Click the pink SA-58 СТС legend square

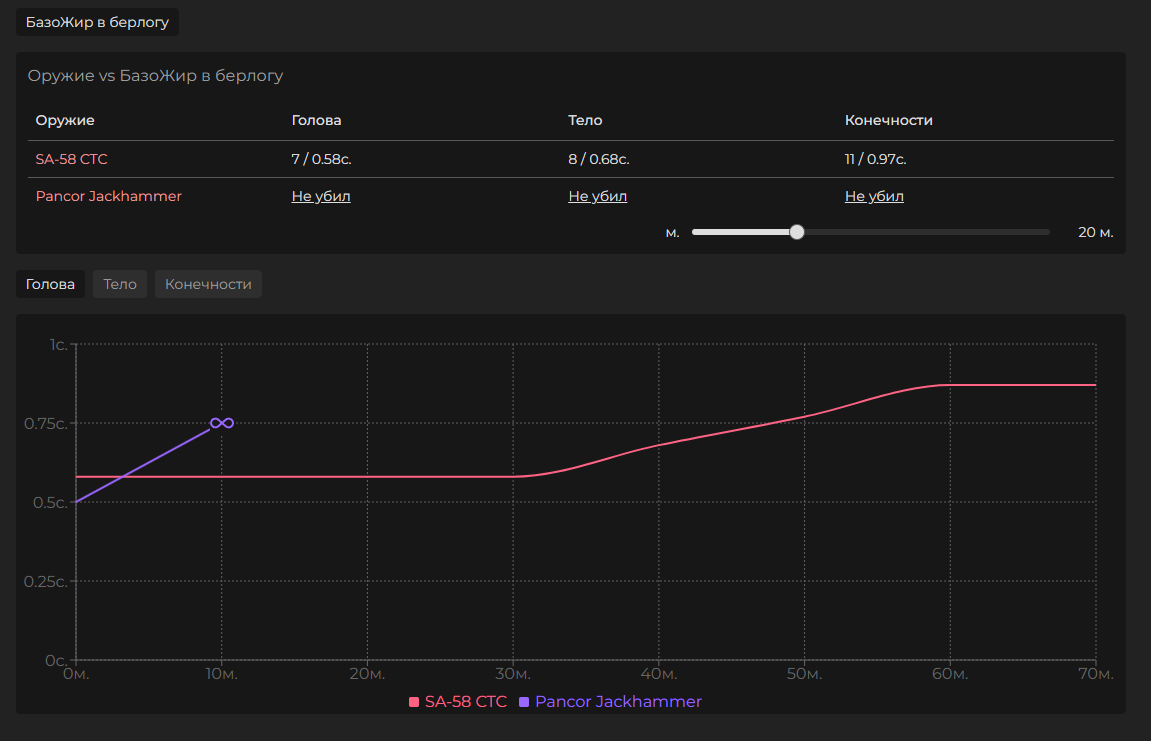[414, 702]
